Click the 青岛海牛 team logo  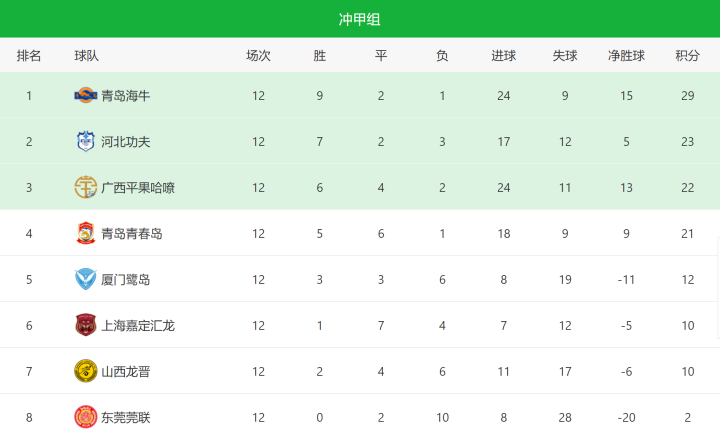86,96
